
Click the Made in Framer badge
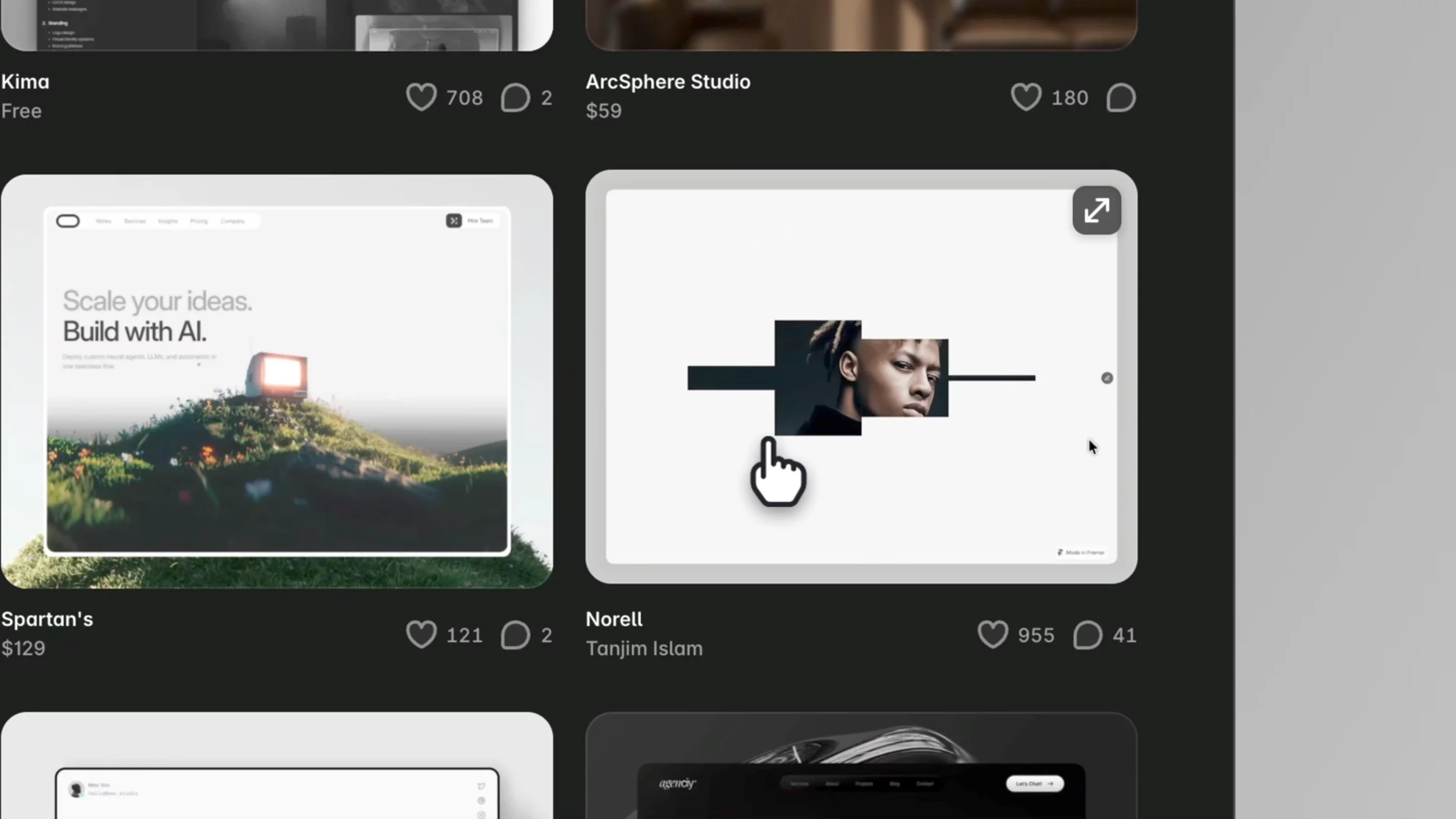pyautogui.click(x=1081, y=552)
